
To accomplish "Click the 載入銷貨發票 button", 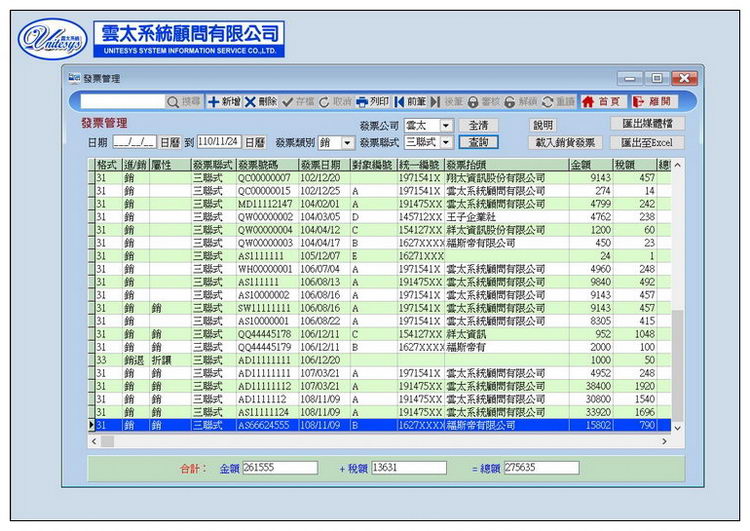I will [x=563, y=143].
